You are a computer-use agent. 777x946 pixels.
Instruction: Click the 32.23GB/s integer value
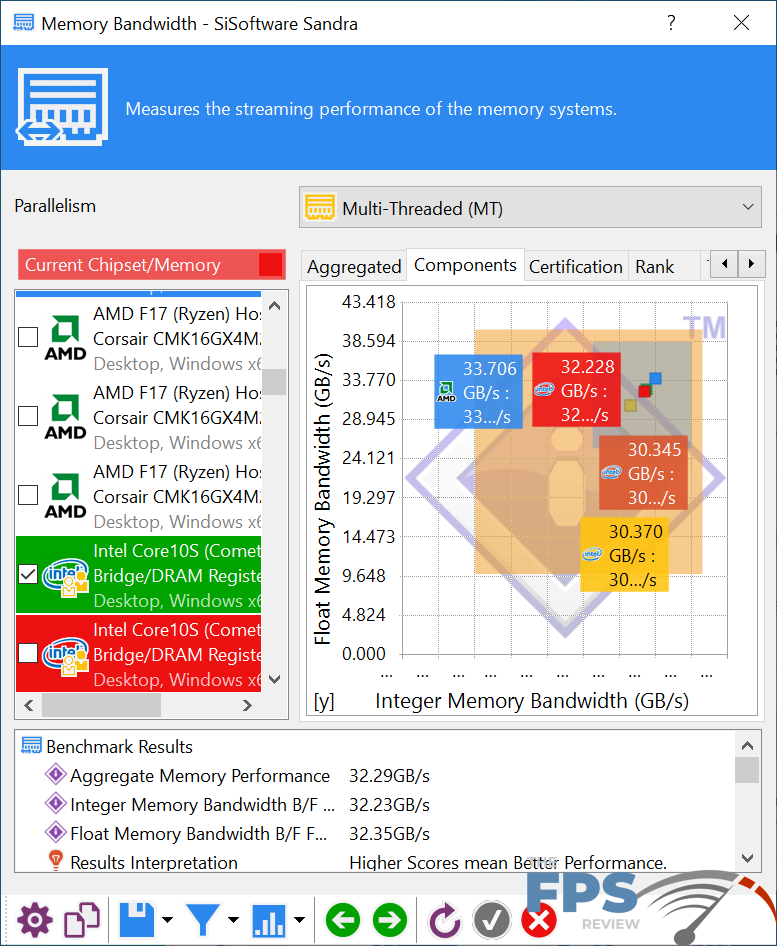(389, 804)
